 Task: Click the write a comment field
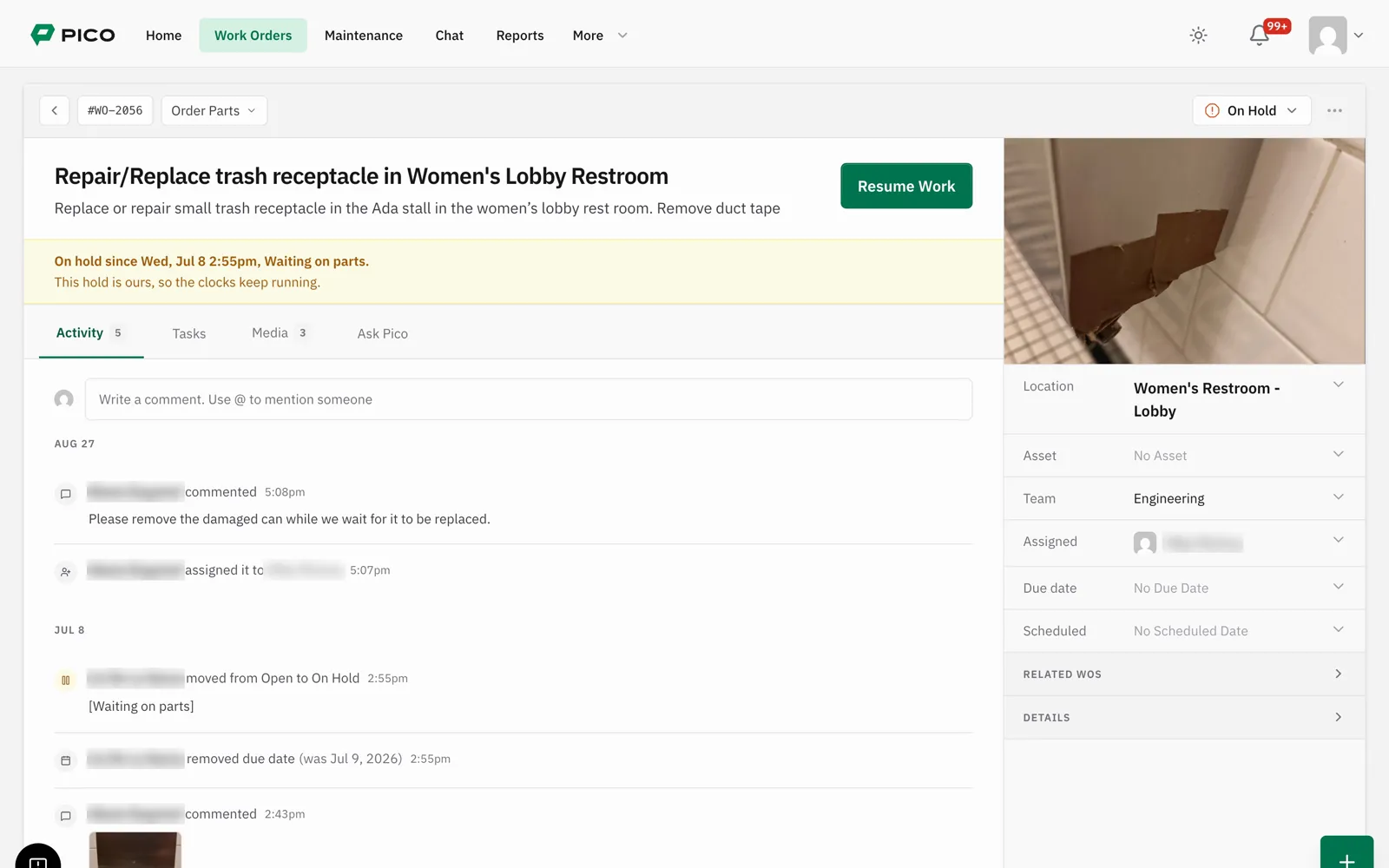(529, 399)
